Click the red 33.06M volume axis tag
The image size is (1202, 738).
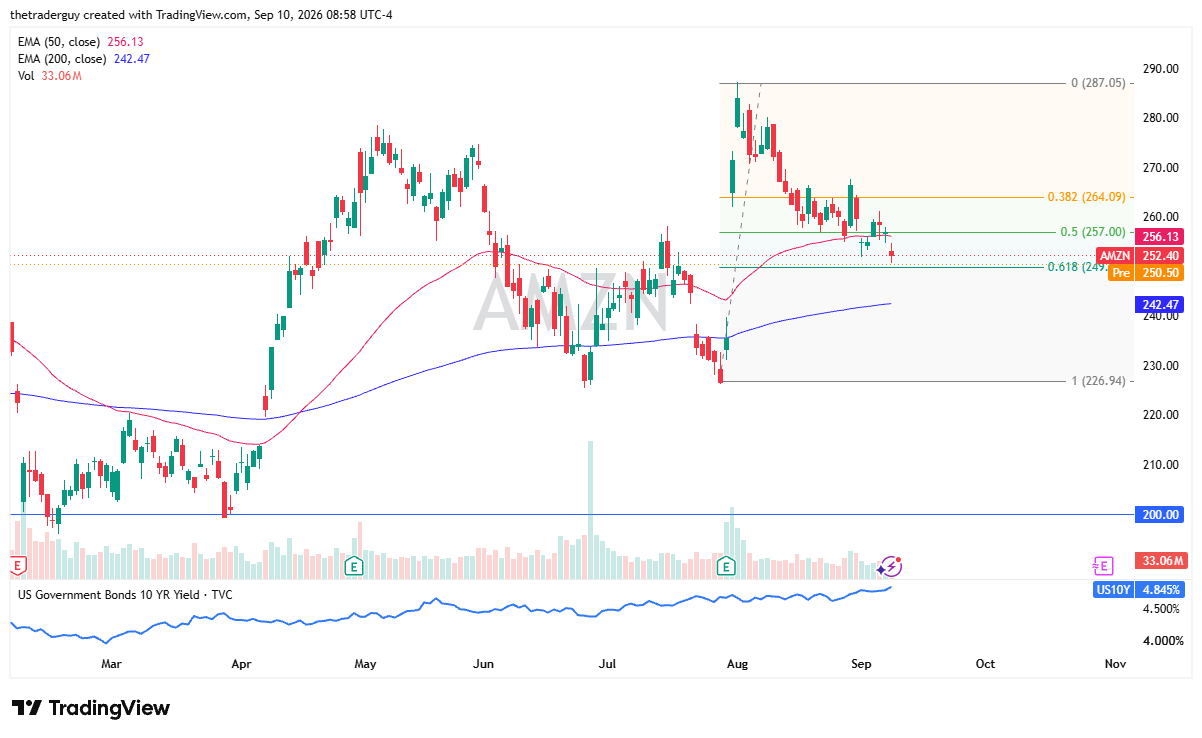point(1161,560)
